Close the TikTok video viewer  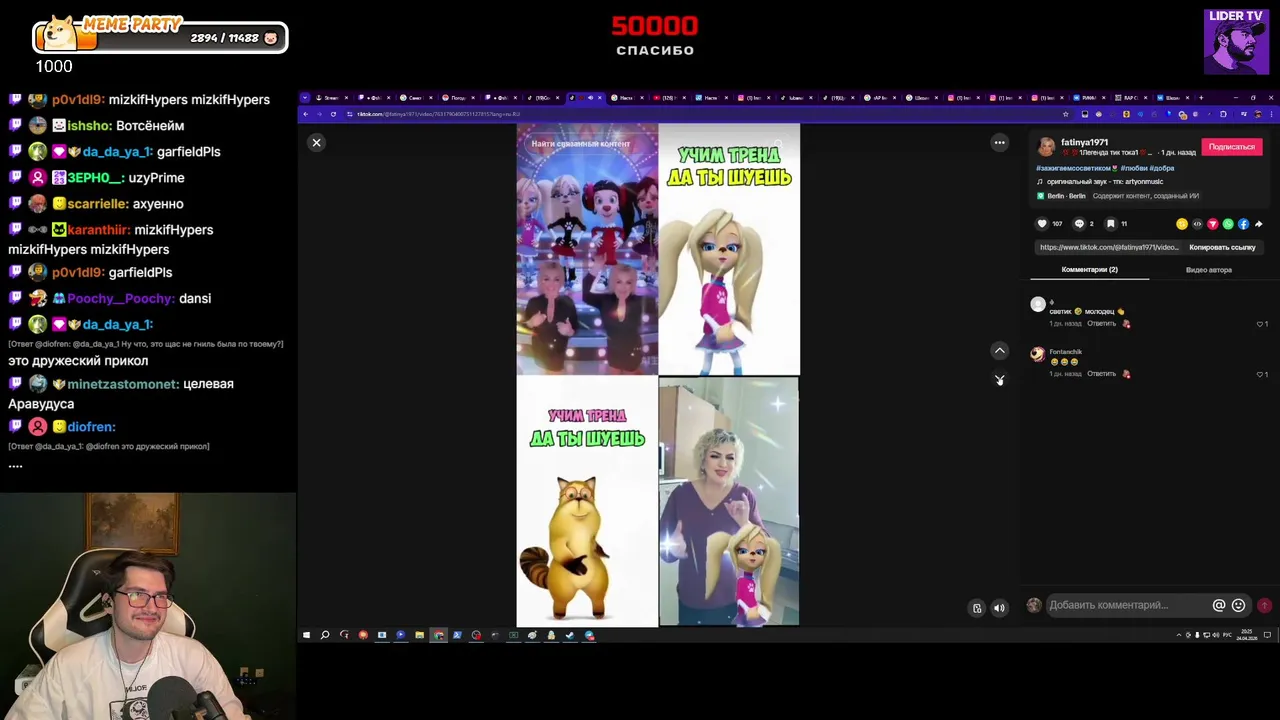click(x=316, y=143)
